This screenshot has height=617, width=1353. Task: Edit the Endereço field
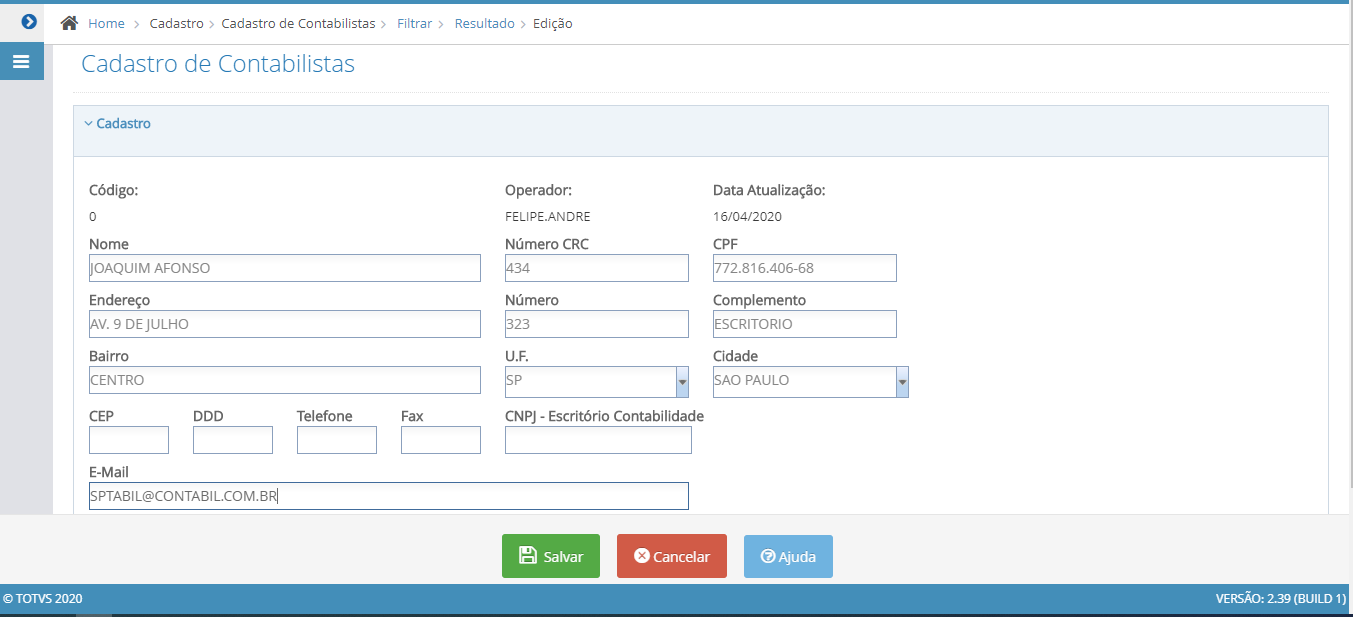point(285,324)
